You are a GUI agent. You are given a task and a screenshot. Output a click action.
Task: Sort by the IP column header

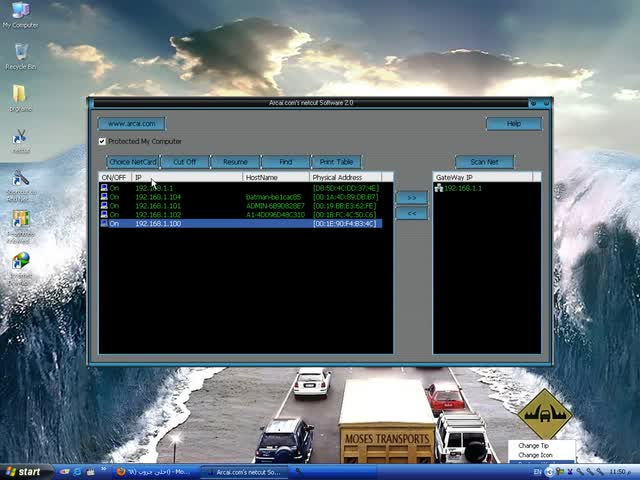coord(187,177)
